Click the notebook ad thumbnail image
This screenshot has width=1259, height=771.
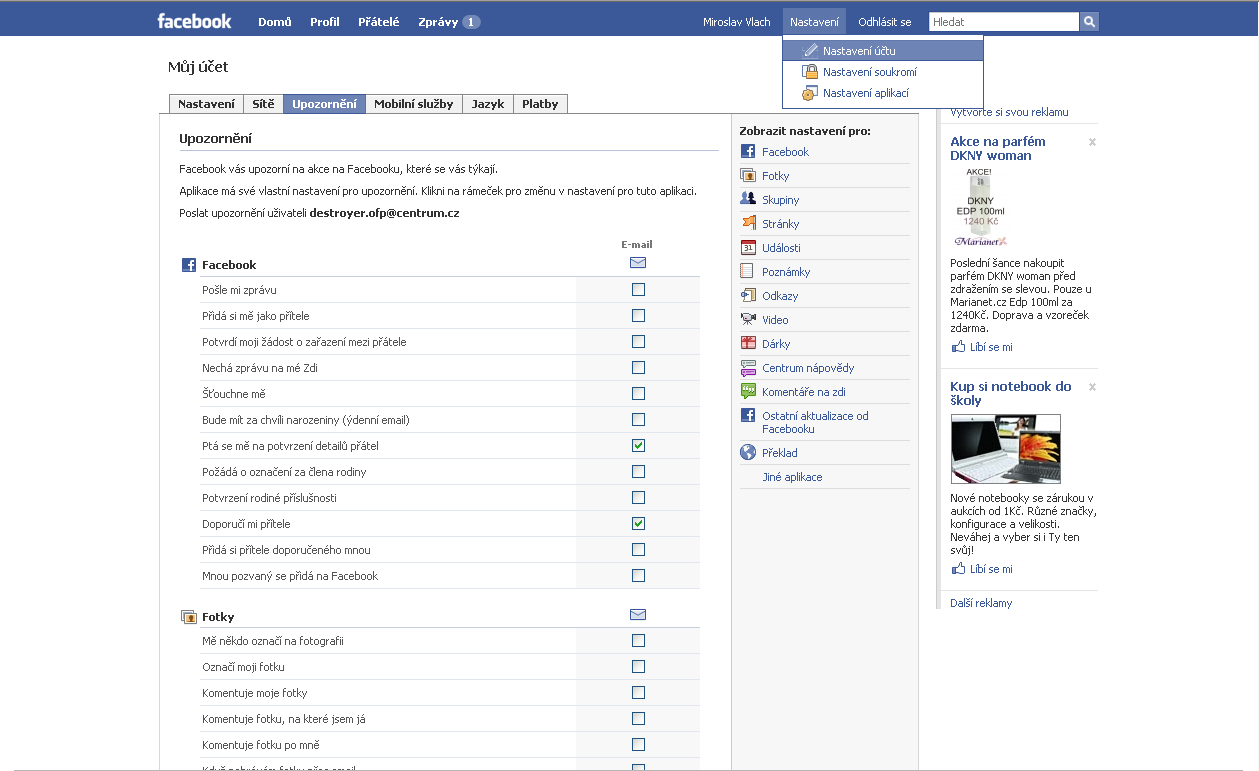1006,449
